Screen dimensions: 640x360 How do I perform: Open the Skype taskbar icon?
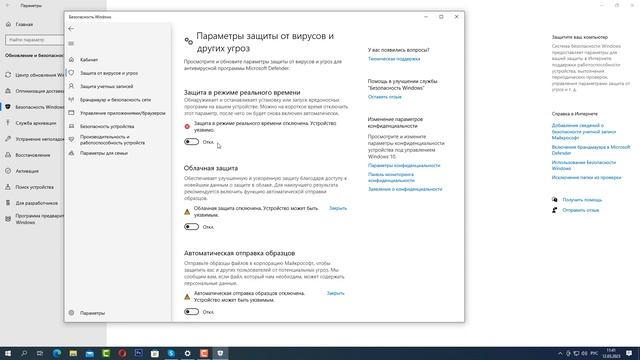[171, 353]
